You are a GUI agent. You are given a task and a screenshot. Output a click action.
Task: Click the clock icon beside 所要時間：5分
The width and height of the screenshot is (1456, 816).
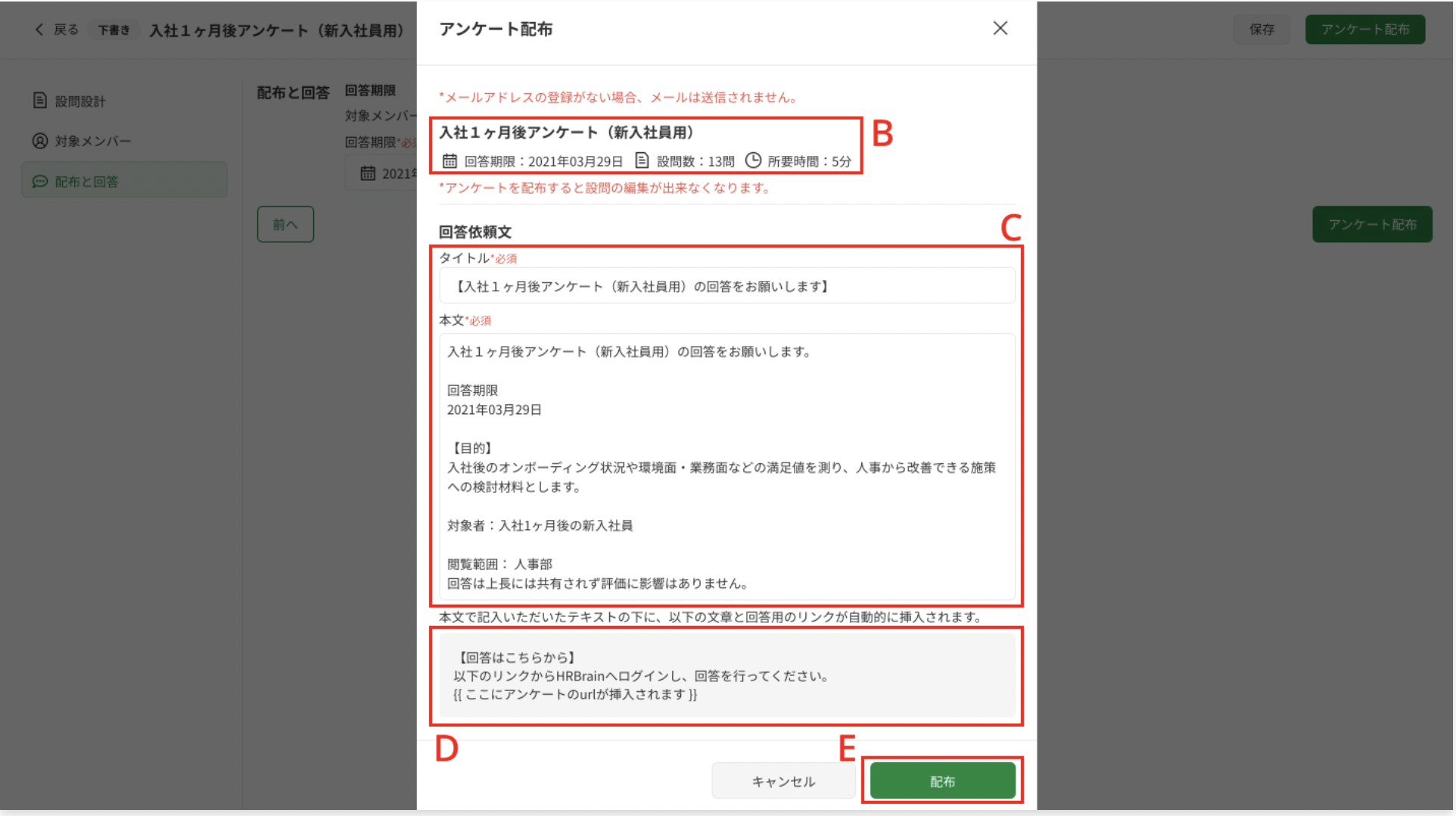tap(753, 160)
